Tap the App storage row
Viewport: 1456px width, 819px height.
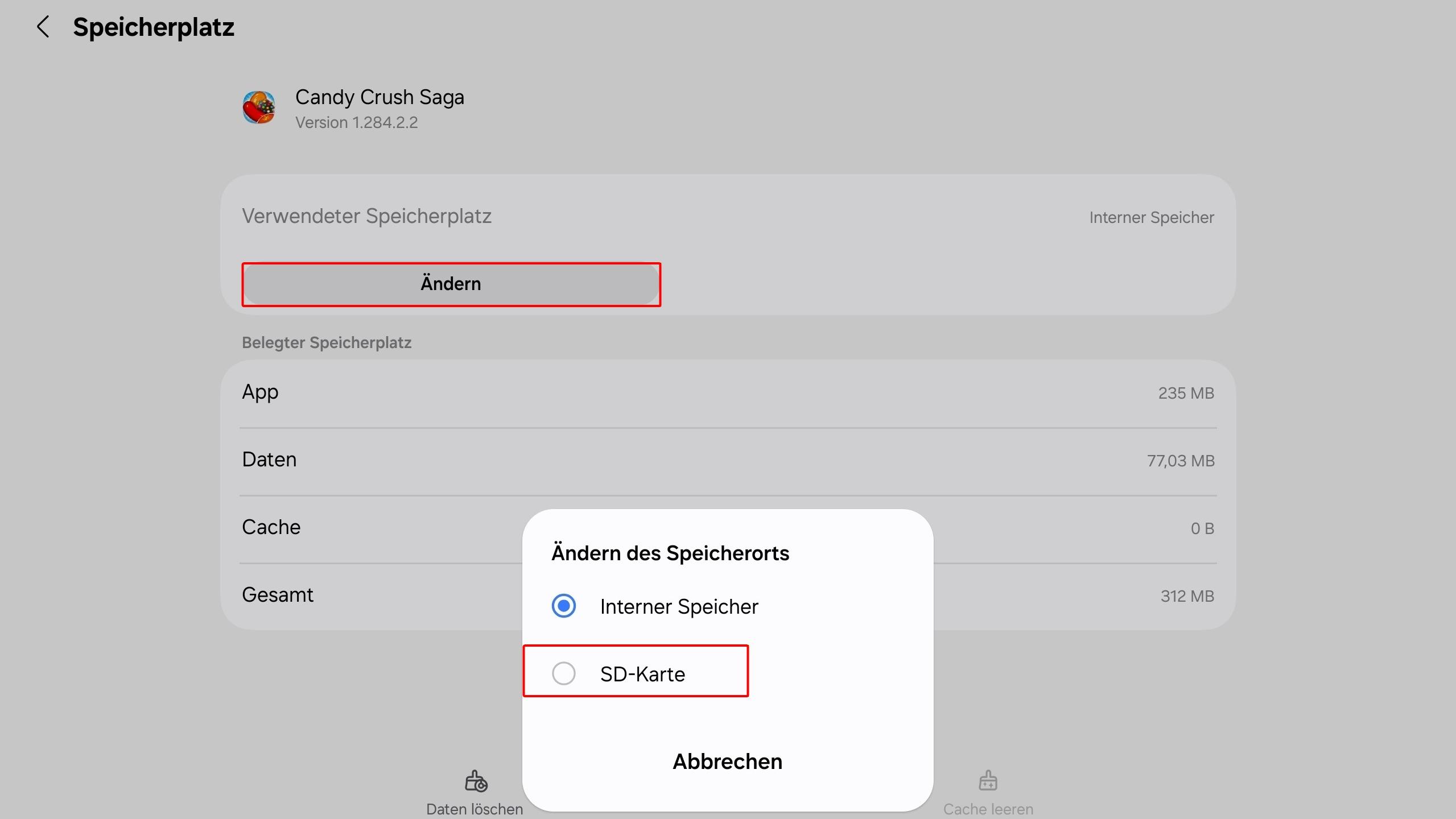pyautogui.click(x=728, y=392)
